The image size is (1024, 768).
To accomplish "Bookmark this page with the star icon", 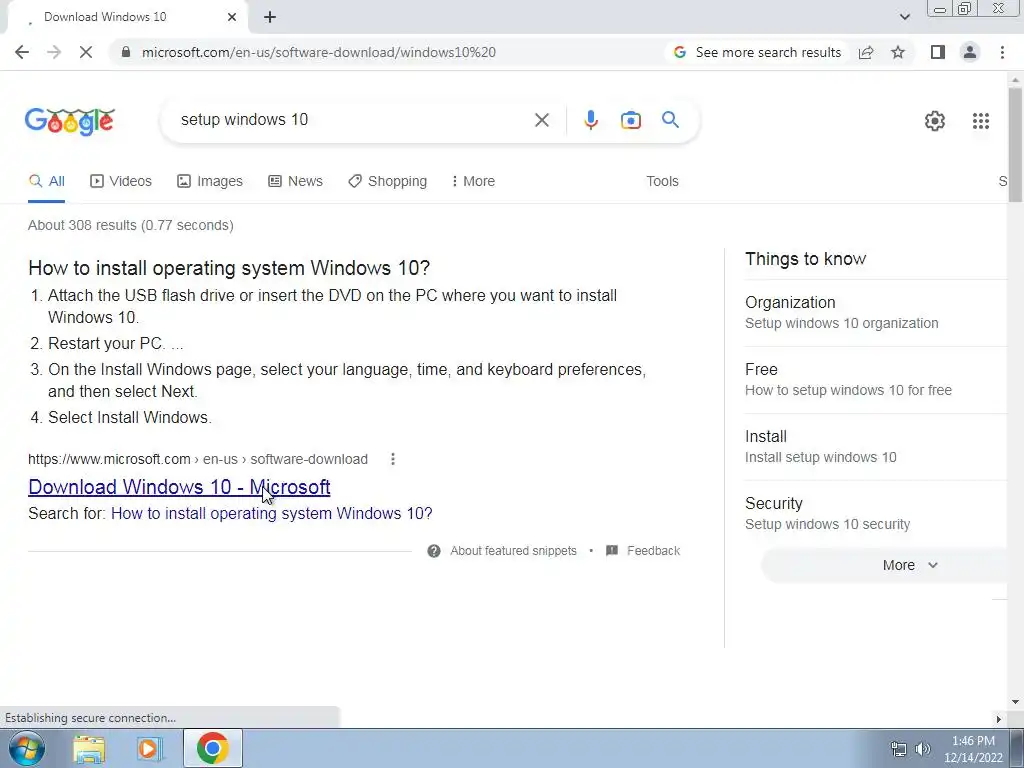I will click(898, 52).
